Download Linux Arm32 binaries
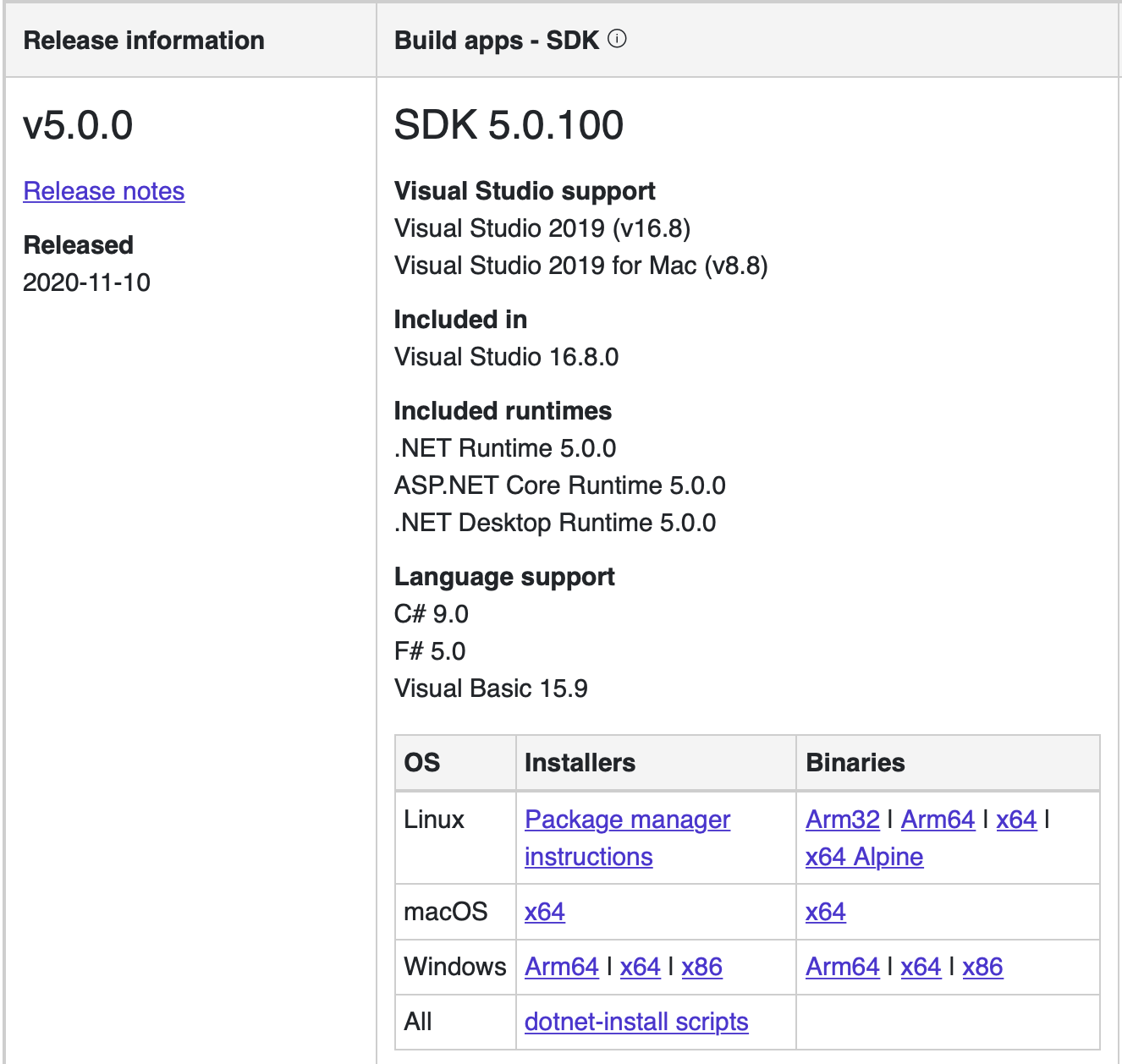The height and width of the screenshot is (1064, 1122). tap(843, 820)
